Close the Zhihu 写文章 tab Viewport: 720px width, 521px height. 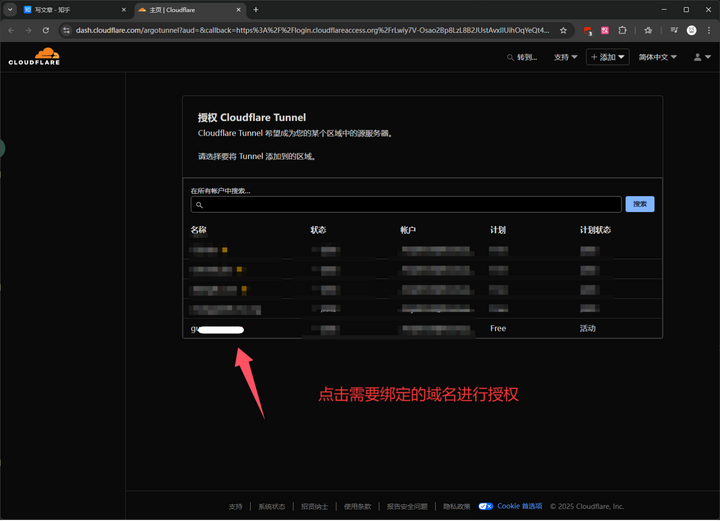(x=124, y=10)
